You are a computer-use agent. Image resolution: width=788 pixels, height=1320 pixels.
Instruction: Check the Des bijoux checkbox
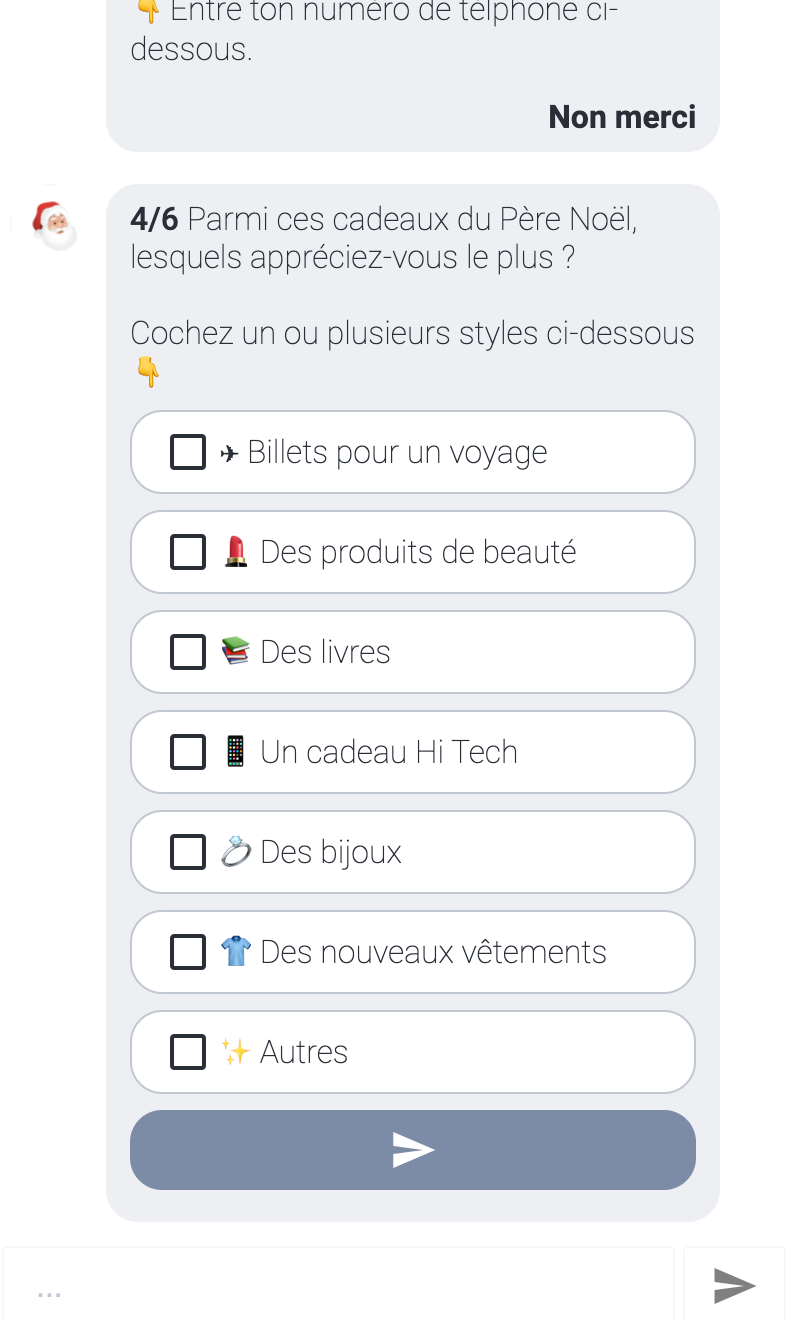188,852
